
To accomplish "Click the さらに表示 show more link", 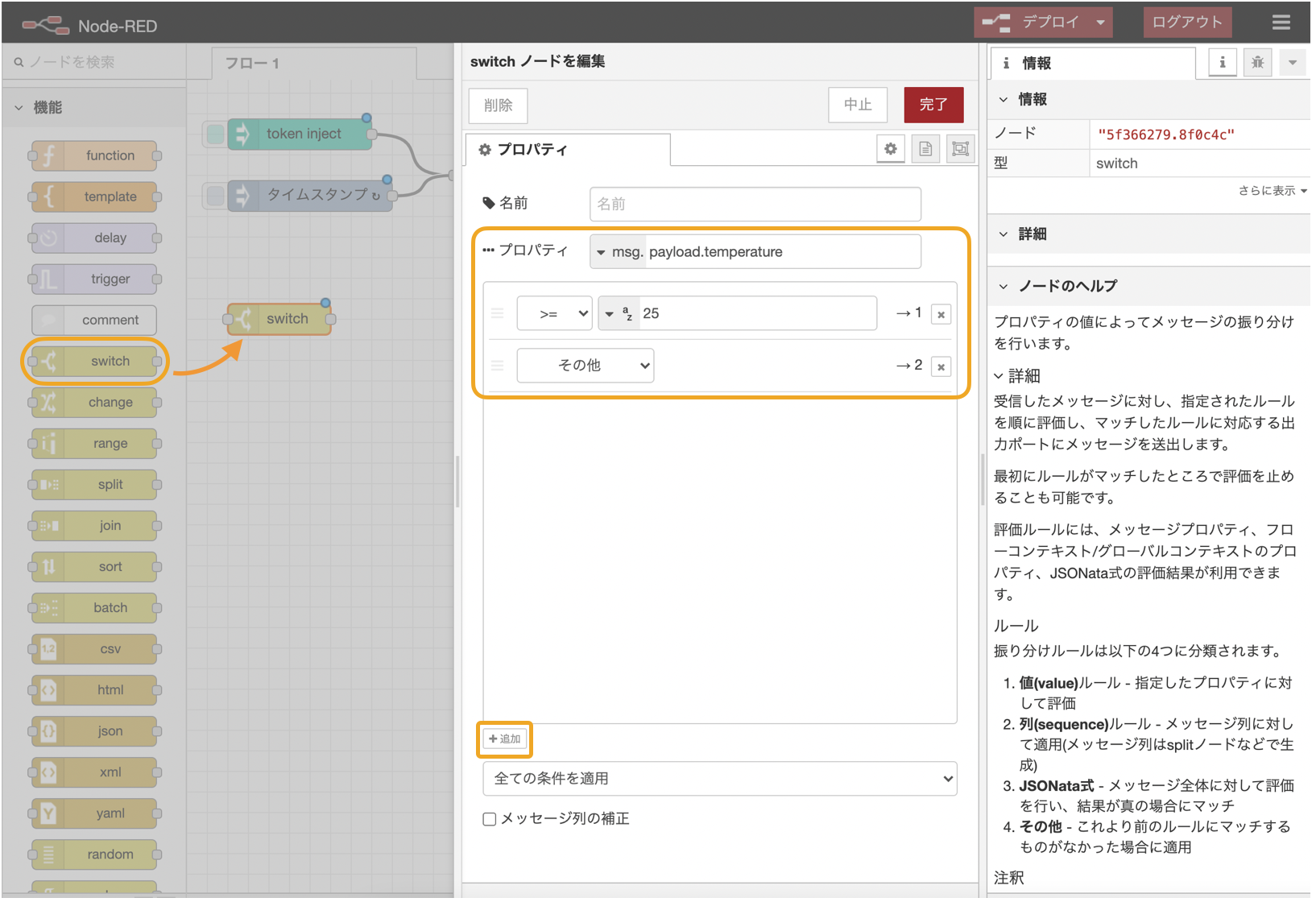I will (1273, 191).
